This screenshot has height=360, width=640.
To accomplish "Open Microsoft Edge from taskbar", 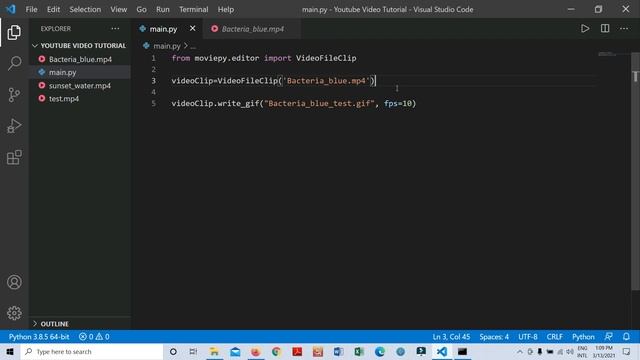I will 380,351.
